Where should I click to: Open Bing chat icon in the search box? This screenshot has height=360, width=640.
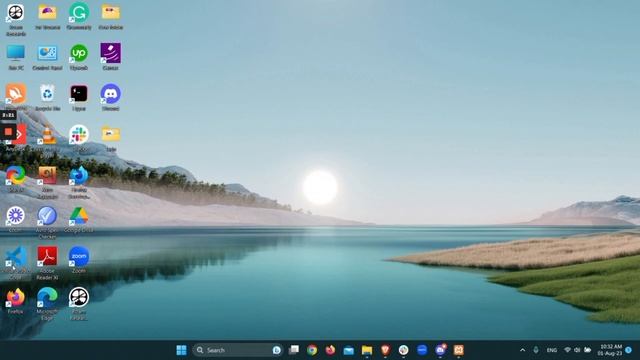276,350
